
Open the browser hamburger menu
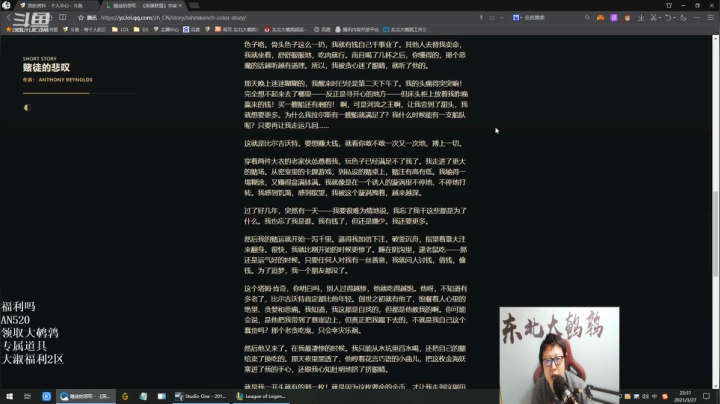click(x=710, y=17)
